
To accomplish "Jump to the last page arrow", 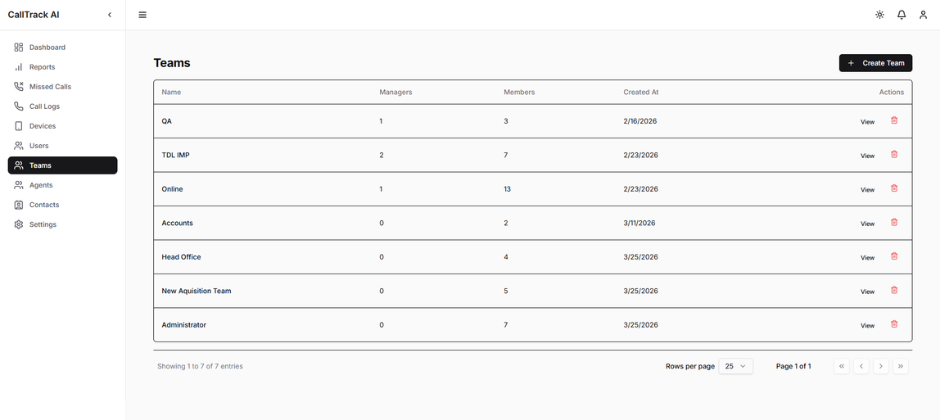I will point(900,367).
